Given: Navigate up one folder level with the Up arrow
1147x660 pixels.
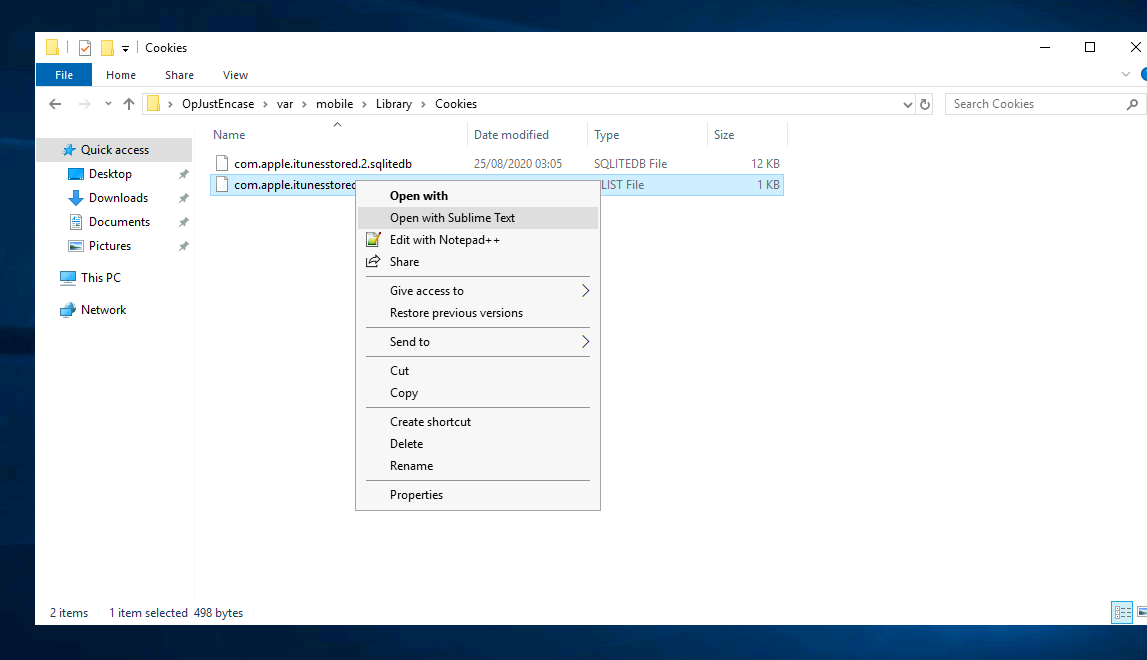Looking at the screenshot, I should [x=129, y=104].
